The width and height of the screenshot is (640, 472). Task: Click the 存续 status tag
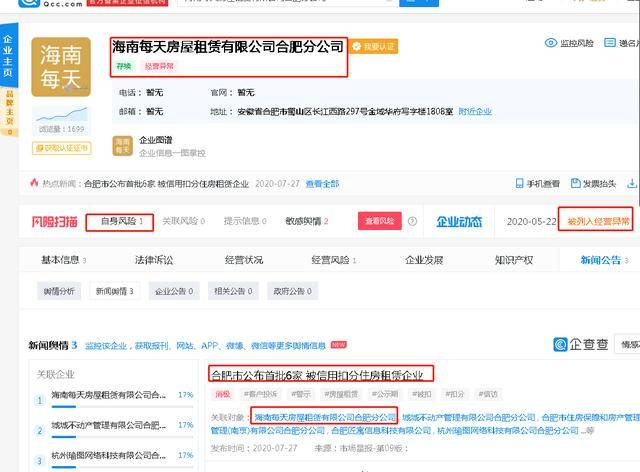pos(124,66)
